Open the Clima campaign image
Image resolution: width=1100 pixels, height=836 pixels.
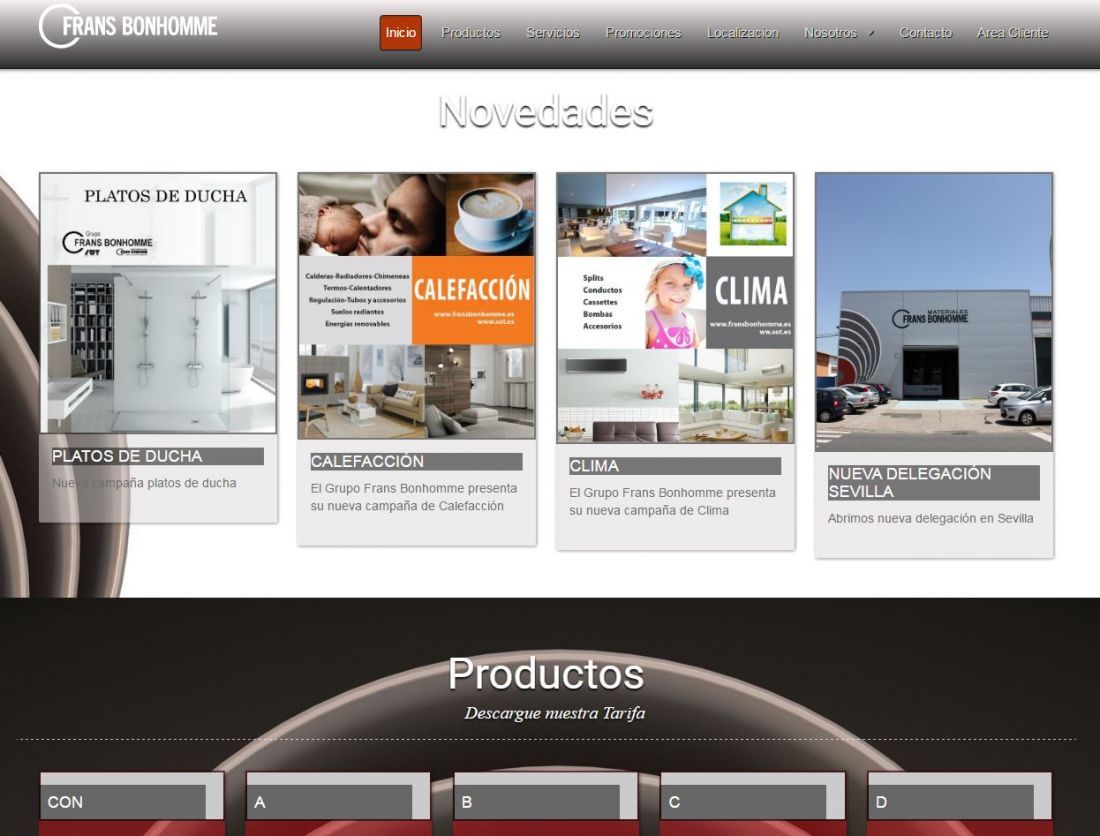(x=675, y=308)
